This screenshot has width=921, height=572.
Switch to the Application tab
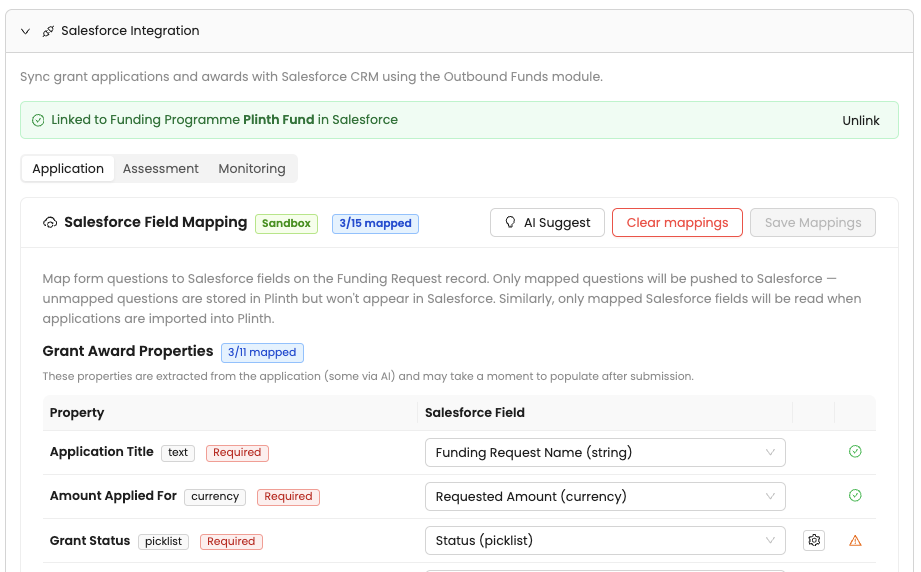(68, 169)
